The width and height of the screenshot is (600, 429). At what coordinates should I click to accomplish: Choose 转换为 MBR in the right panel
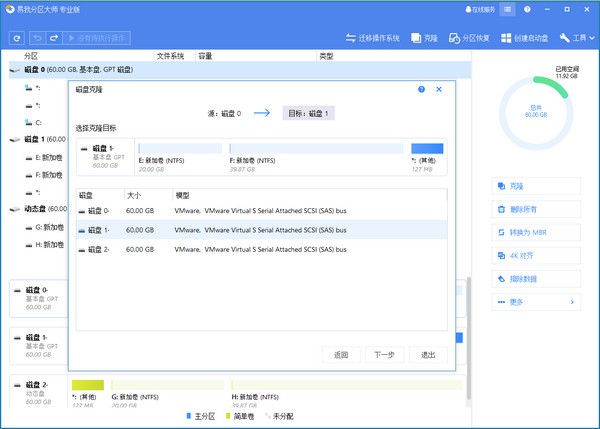pos(536,232)
